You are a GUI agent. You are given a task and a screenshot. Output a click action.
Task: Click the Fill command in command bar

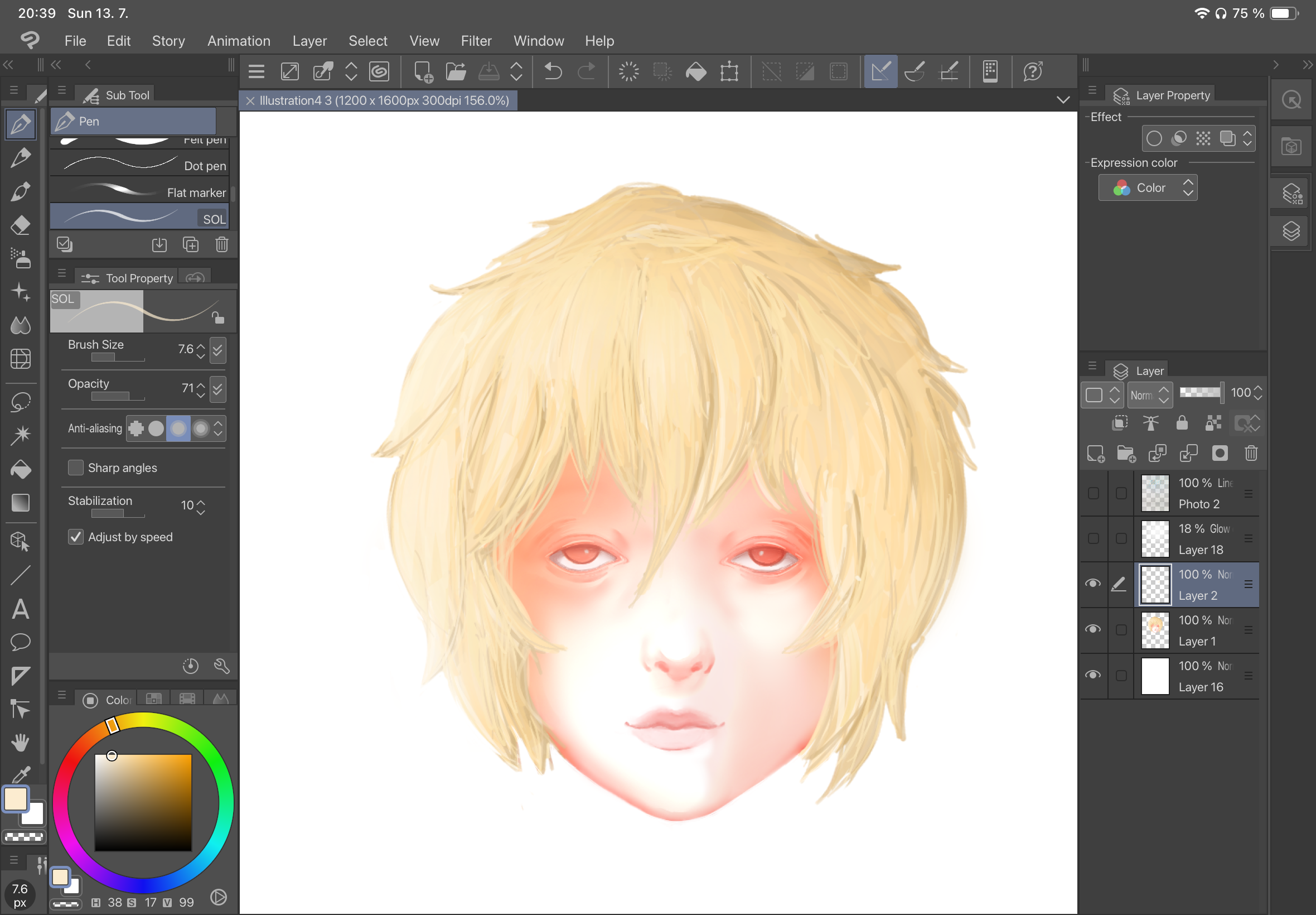(695, 71)
